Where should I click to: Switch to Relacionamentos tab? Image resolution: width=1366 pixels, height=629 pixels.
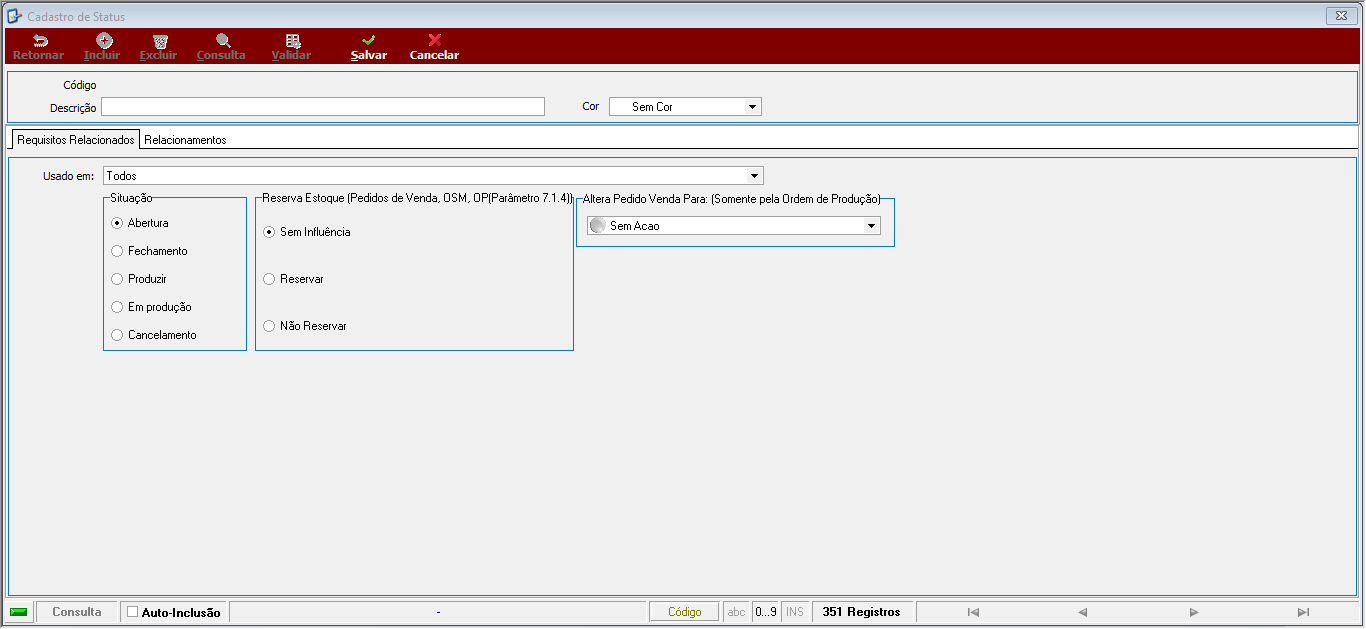(x=185, y=140)
